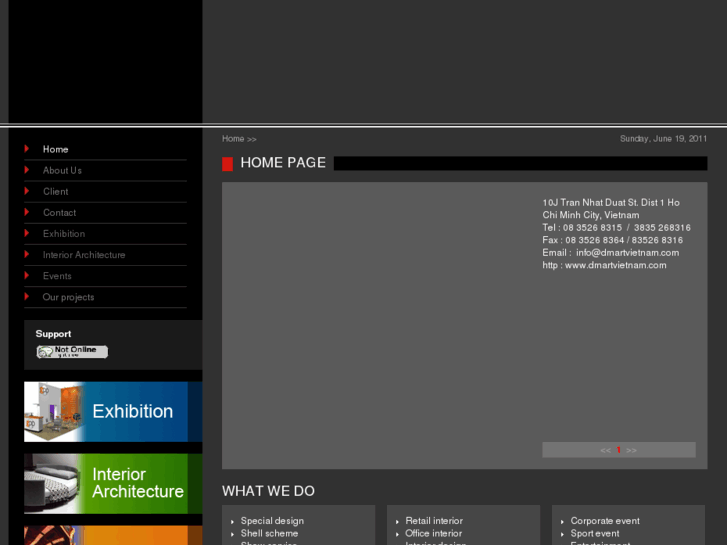Screen dimensions: 727x545
Task: Click red arrow beside About Us
Action: point(26,170)
